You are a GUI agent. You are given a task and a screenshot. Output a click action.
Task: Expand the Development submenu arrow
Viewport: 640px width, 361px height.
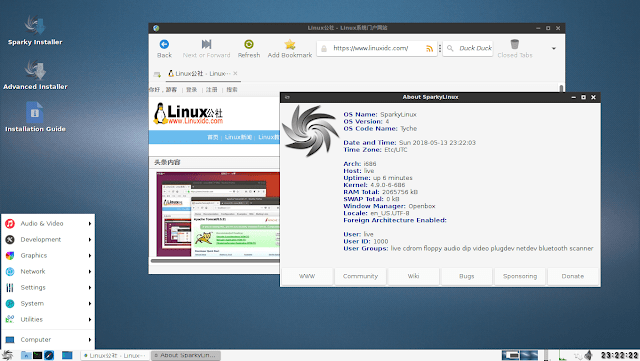coord(89,239)
